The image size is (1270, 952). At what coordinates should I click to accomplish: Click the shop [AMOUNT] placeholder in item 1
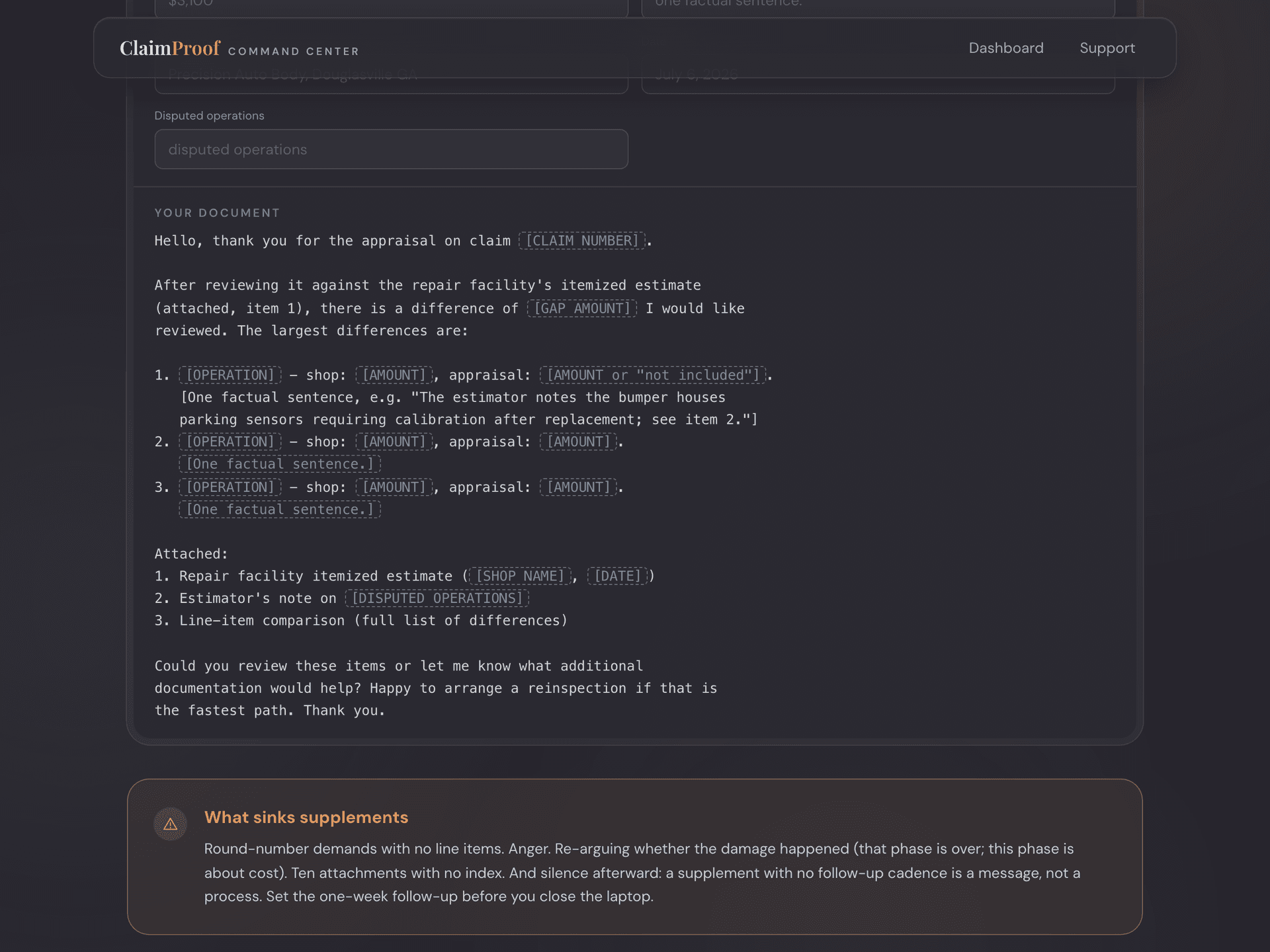[394, 376]
